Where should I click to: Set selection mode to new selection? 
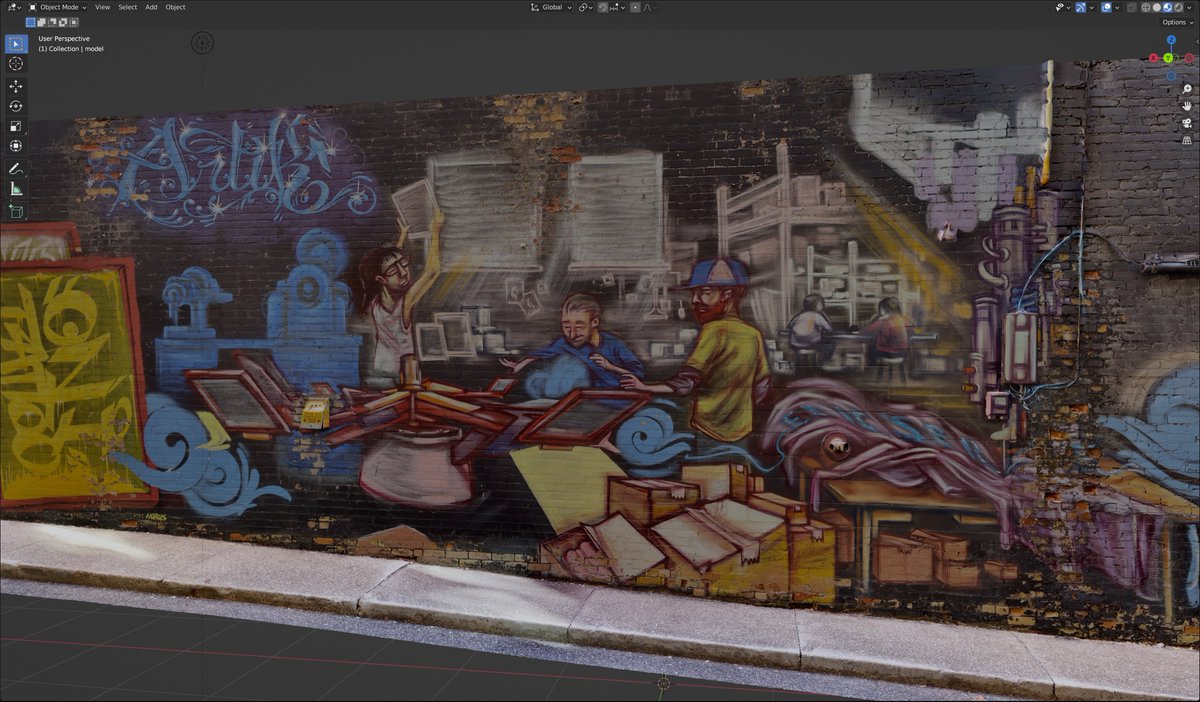30,22
